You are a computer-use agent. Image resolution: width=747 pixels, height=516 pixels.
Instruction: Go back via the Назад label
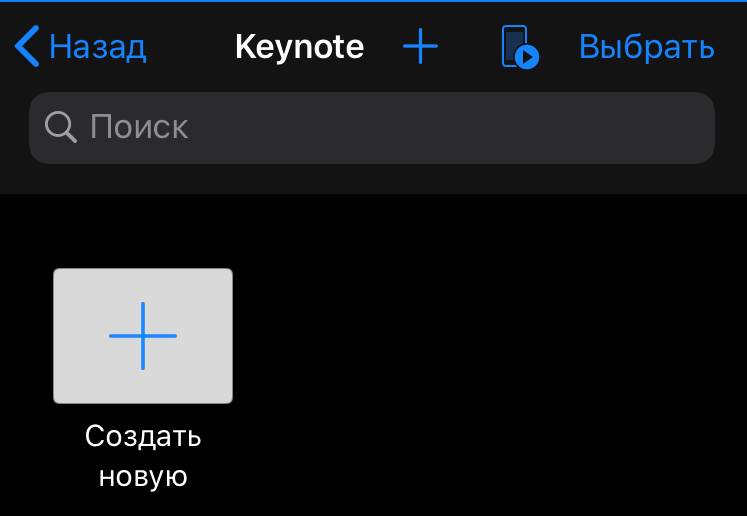pyautogui.click(x=97, y=47)
